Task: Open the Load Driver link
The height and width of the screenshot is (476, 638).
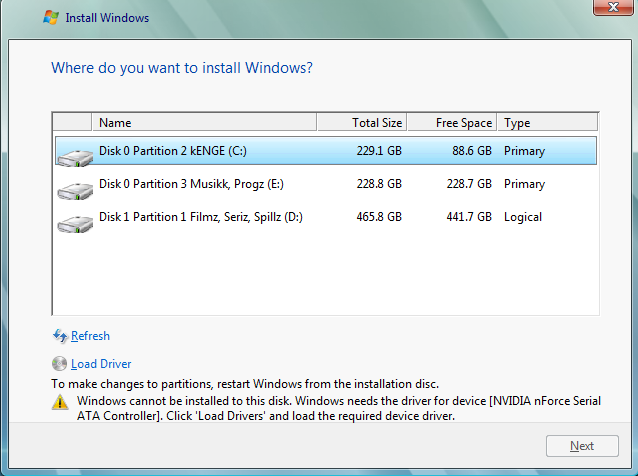Action: [101, 364]
